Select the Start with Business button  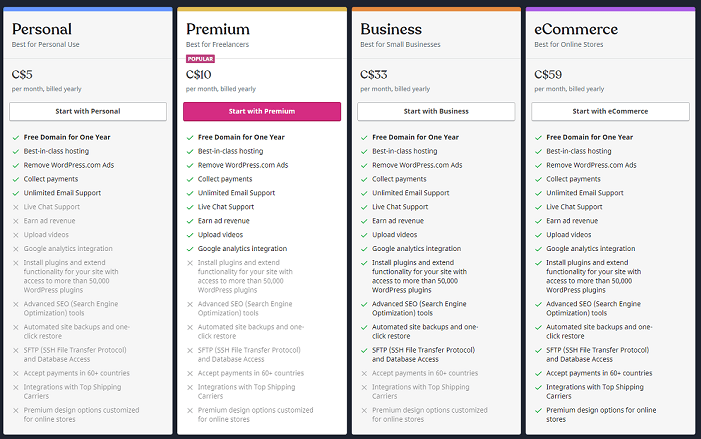click(x=436, y=111)
